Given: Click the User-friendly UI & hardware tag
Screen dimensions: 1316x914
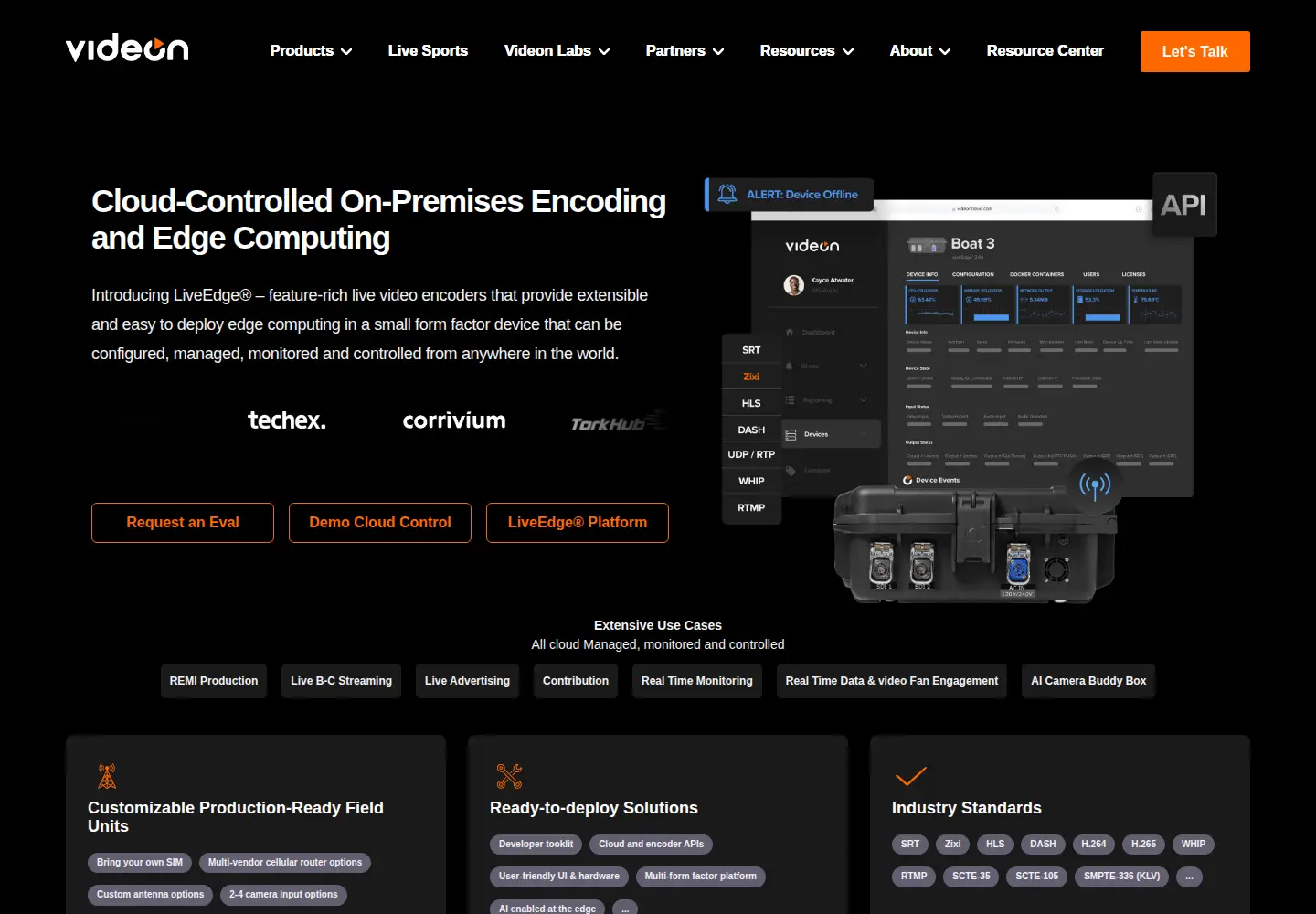Looking at the screenshot, I should (559, 877).
